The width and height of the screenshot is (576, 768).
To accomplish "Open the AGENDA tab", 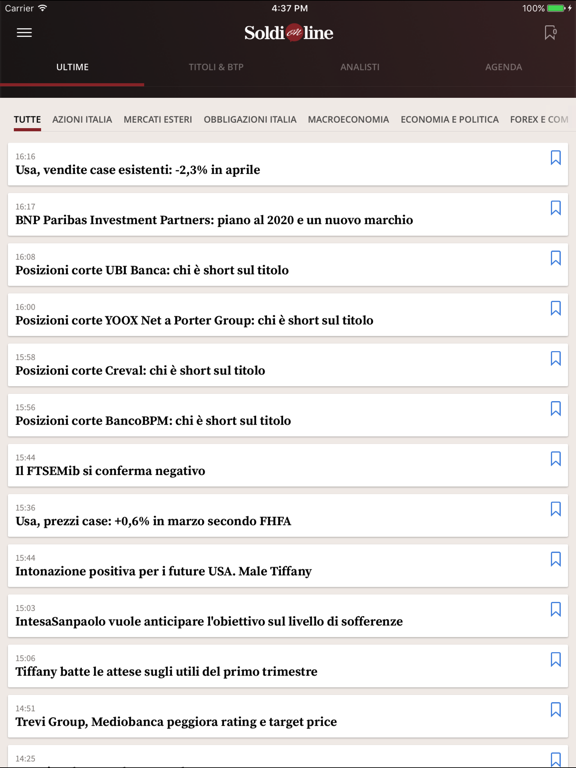I will [x=504, y=67].
